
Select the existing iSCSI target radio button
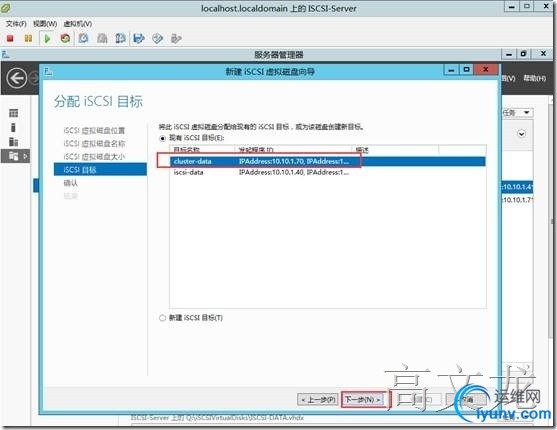[x=163, y=138]
